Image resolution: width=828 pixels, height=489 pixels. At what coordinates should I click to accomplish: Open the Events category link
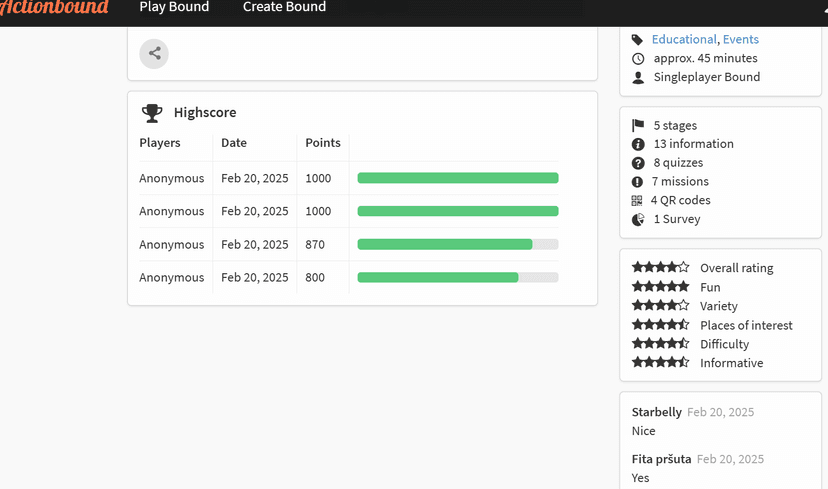pos(741,40)
